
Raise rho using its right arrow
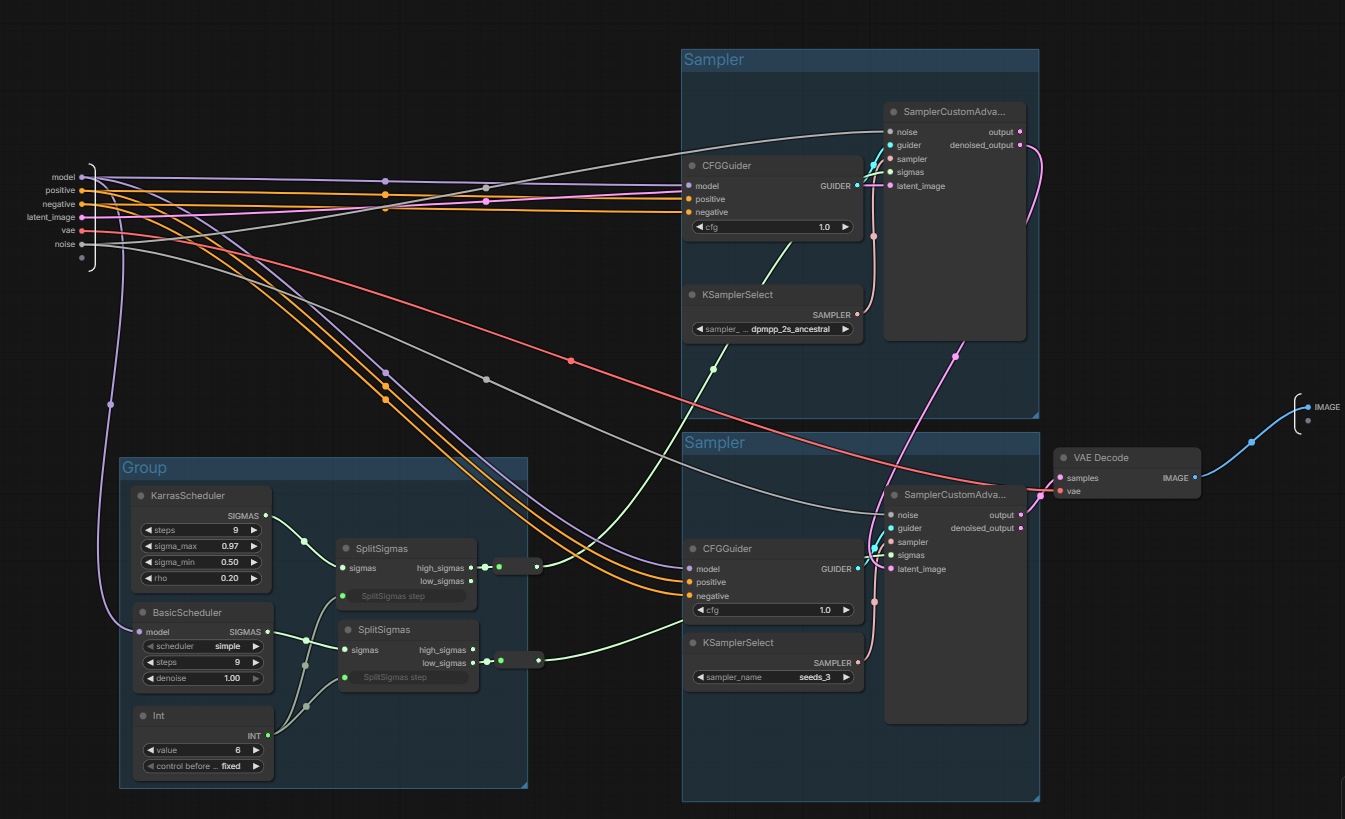pos(255,578)
